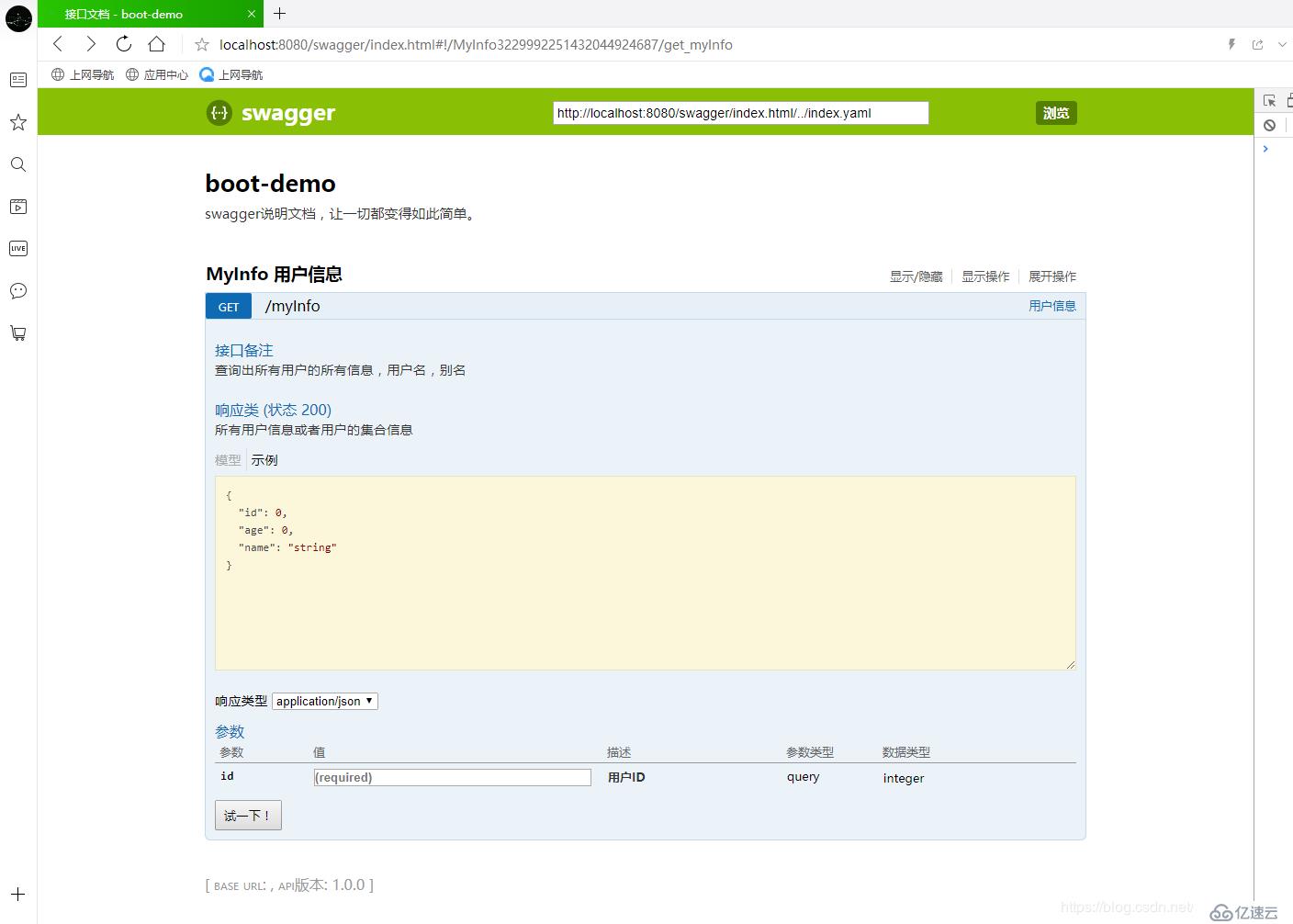Click the /myInfo endpoint path
The width and height of the screenshot is (1293, 924).
coord(292,306)
